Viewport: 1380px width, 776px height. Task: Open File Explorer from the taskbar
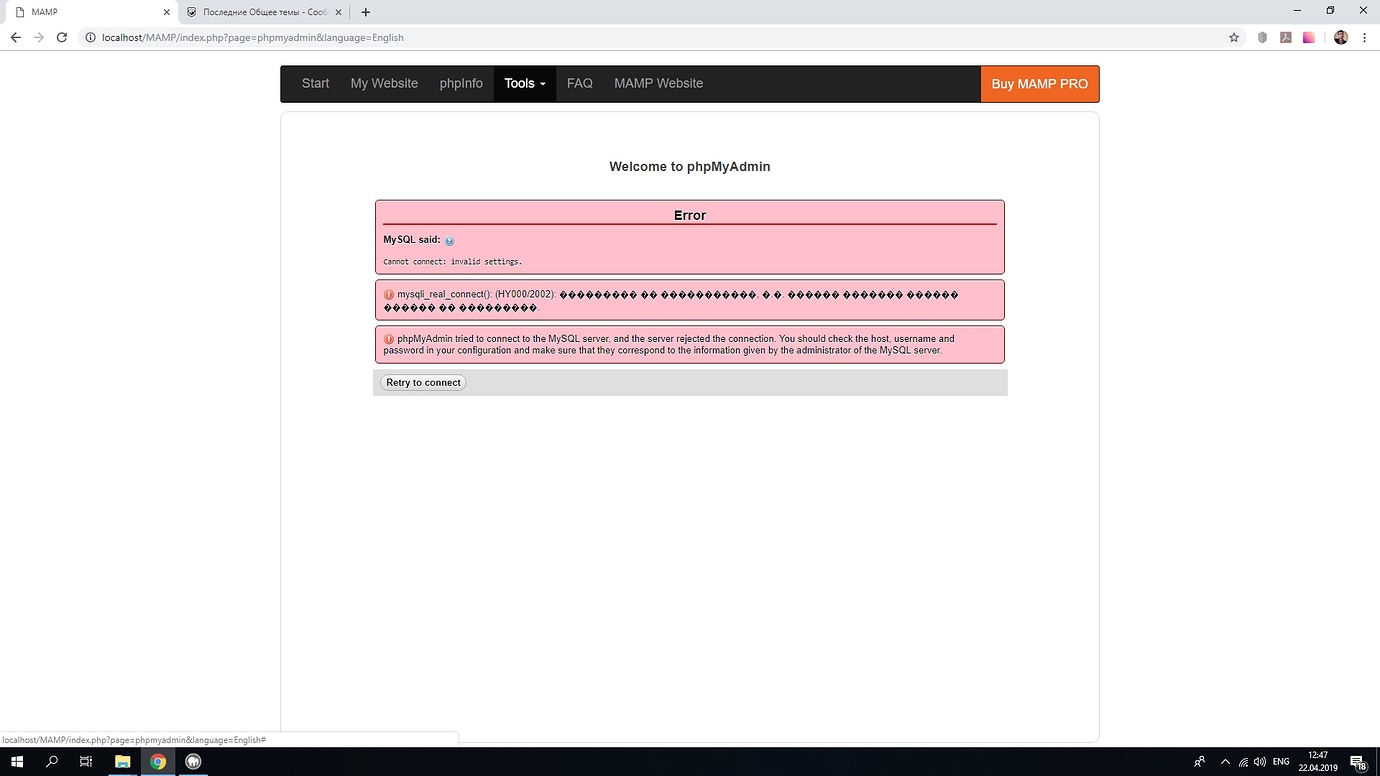[x=122, y=761]
